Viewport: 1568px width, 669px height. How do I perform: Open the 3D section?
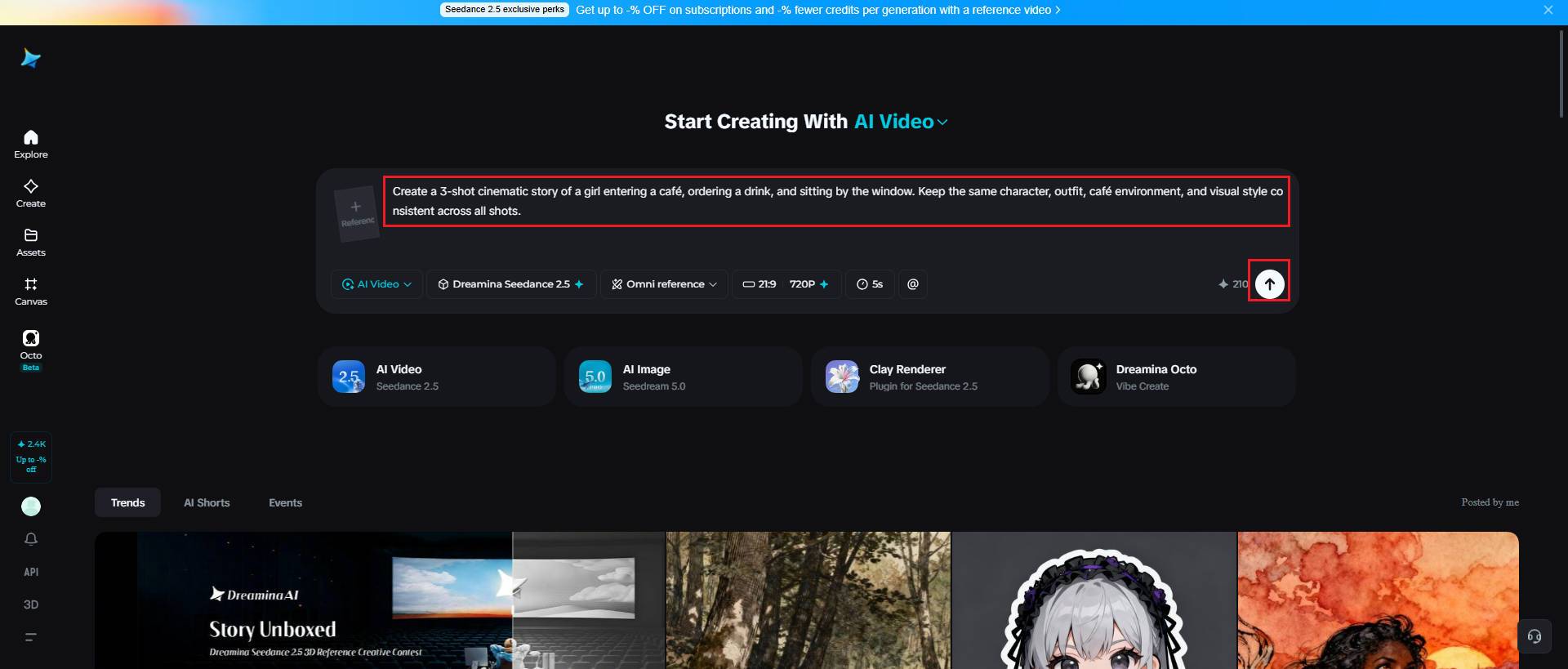point(31,604)
